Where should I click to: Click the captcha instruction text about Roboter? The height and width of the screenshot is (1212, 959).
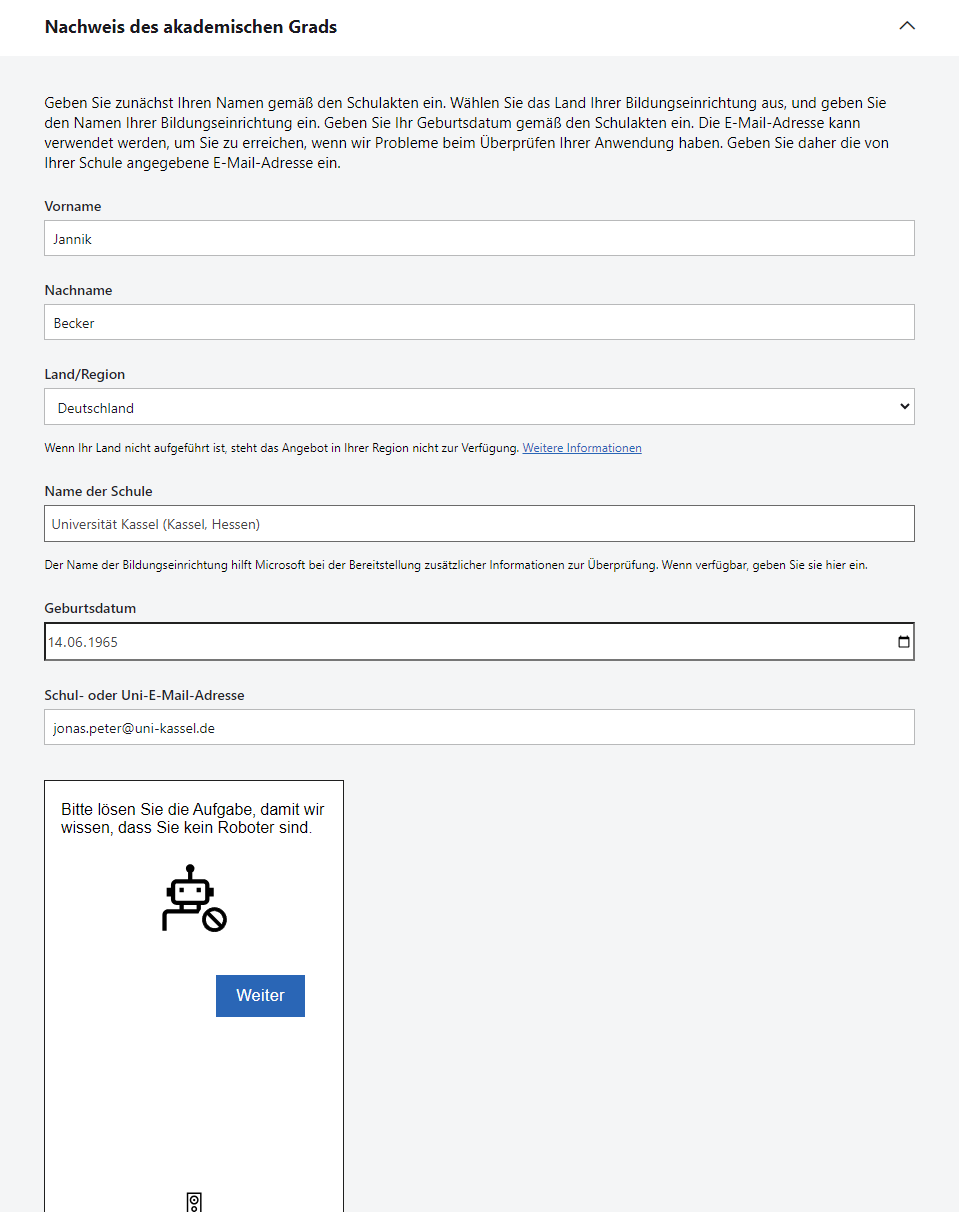coord(192,818)
